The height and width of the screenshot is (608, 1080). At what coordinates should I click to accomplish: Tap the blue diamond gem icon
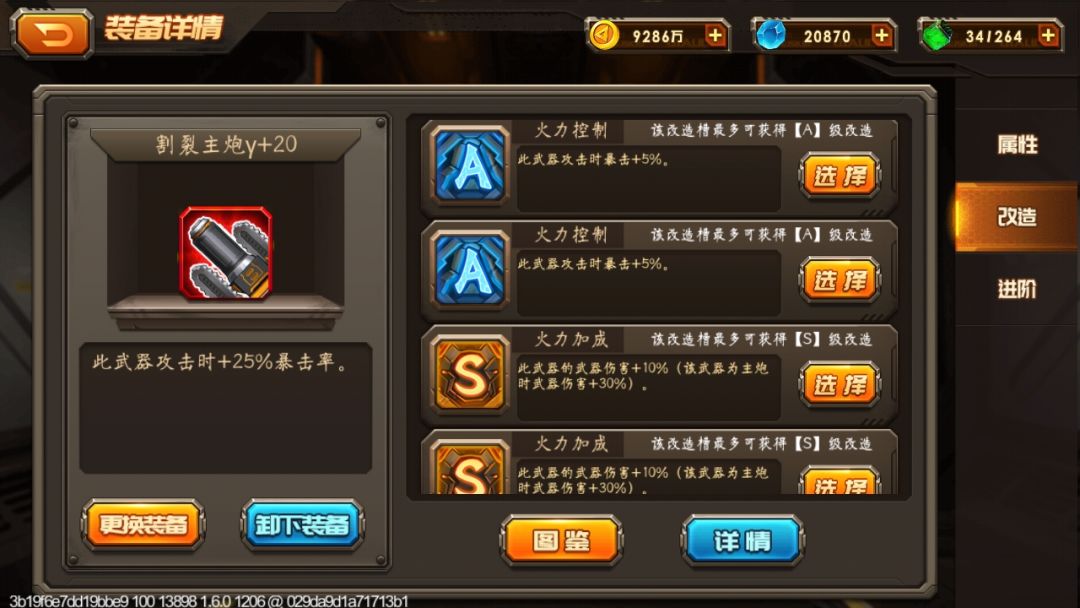click(770, 35)
